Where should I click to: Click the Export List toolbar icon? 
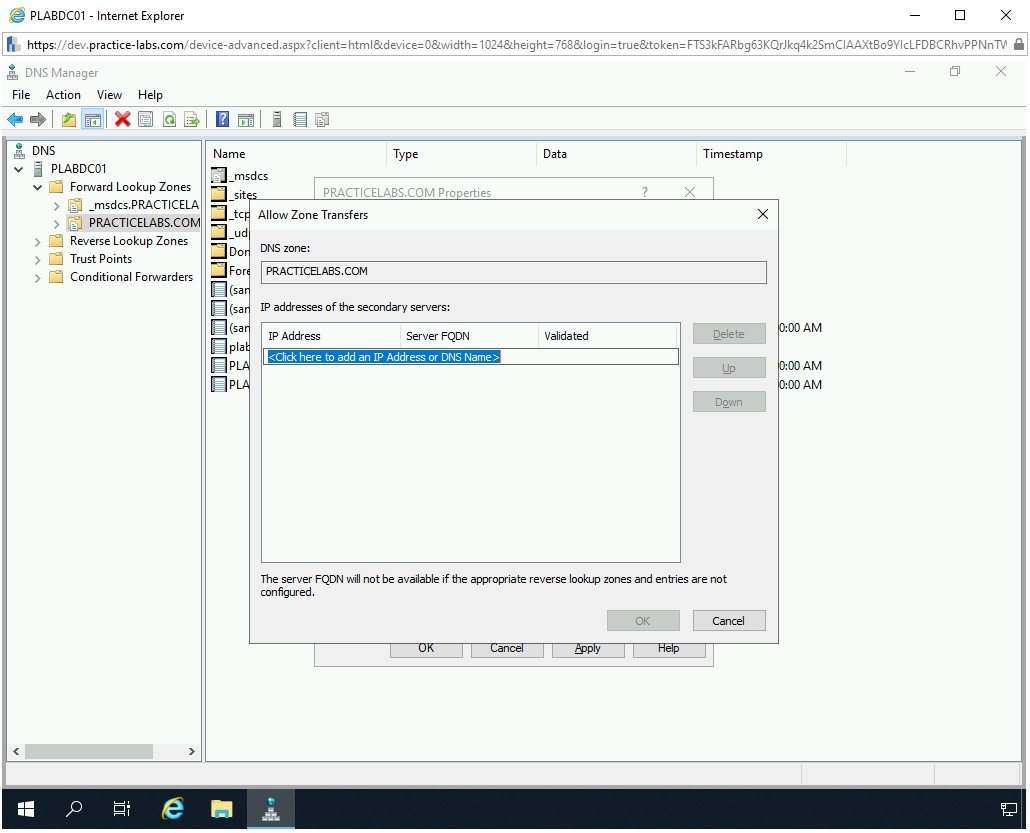pyautogui.click(x=192, y=120)
